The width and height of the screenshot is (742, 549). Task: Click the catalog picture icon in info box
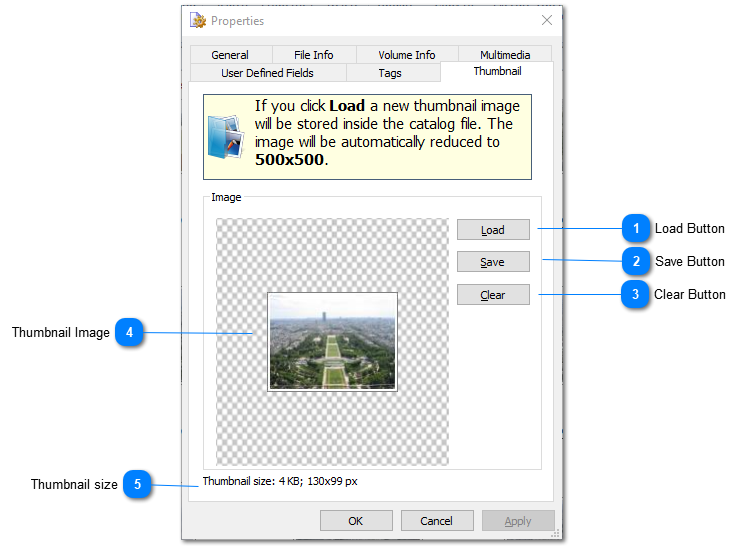225,137
